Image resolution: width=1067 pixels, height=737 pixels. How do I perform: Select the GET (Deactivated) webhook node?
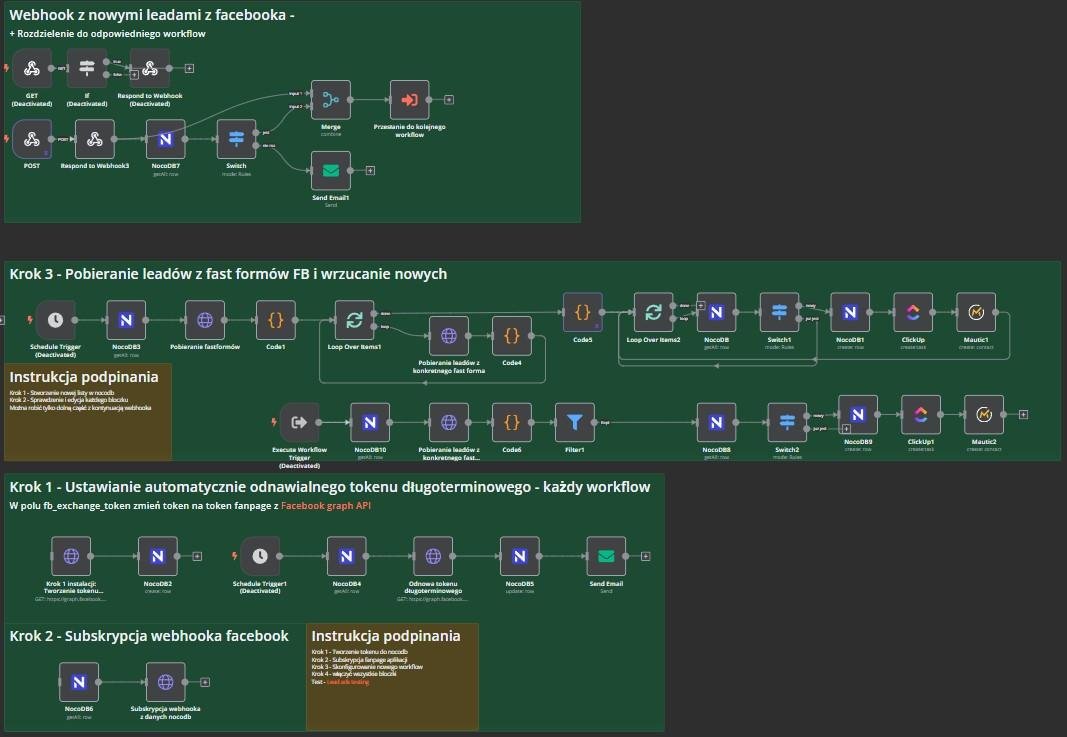click(x=31, y=68)
